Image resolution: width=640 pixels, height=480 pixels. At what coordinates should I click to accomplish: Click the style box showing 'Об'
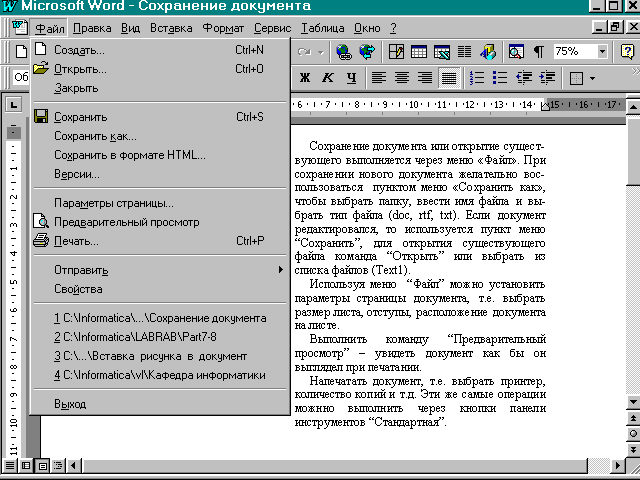click(21, 78)
